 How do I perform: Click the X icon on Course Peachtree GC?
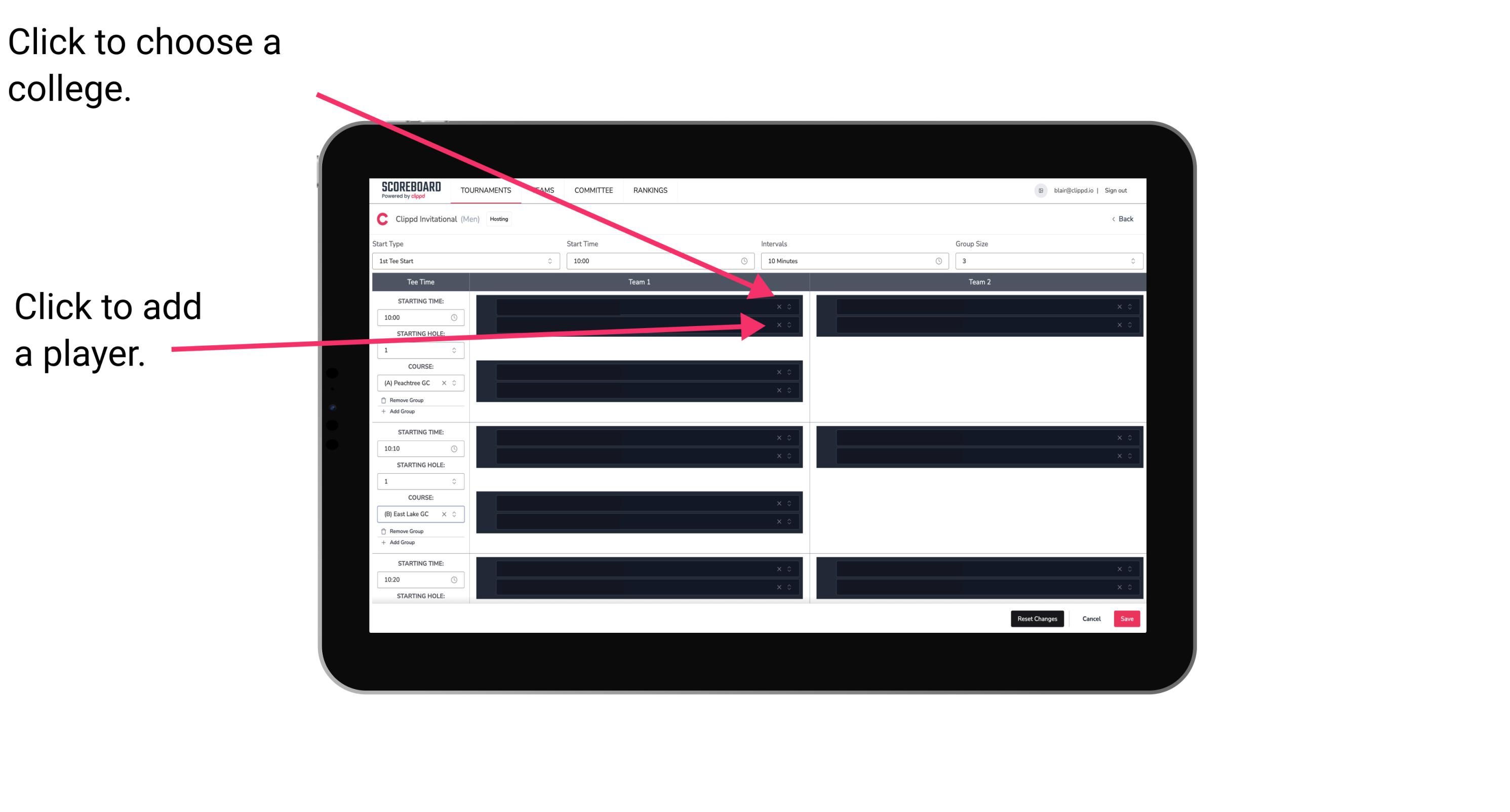tap(443, 382)
